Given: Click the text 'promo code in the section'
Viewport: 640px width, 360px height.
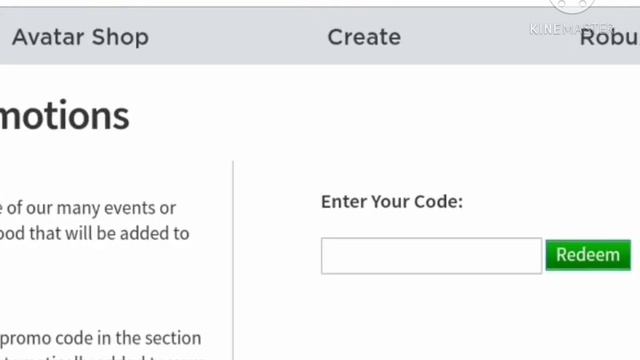Looking at the screenshot, I should click(x=100, y=338).
